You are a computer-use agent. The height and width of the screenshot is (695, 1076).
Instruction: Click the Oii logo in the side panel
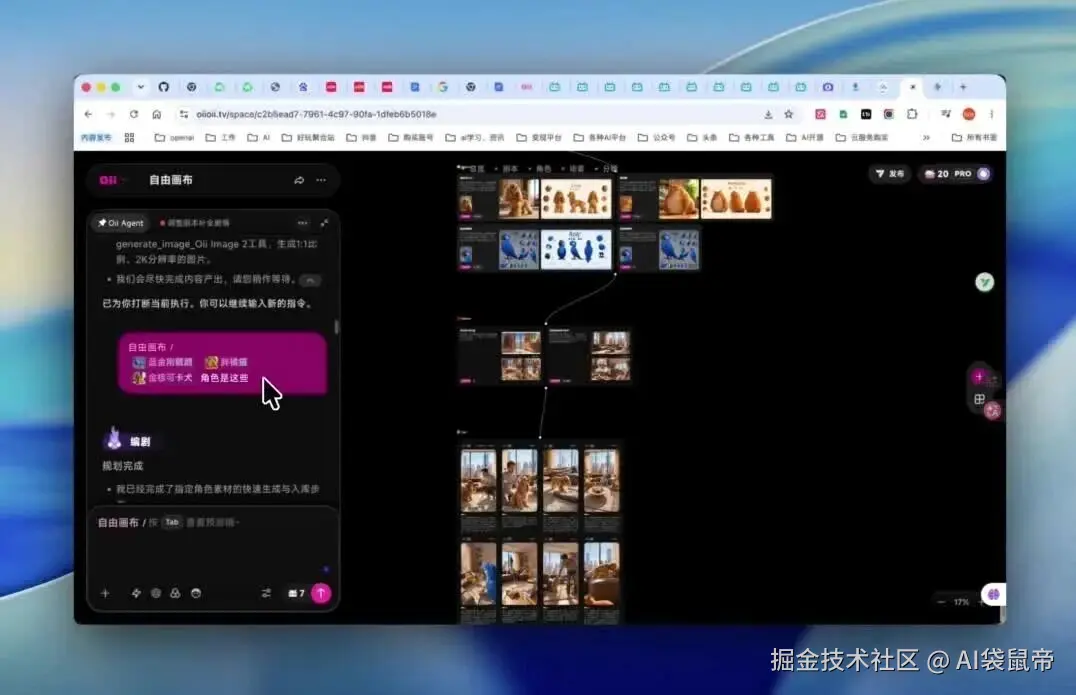108,180
